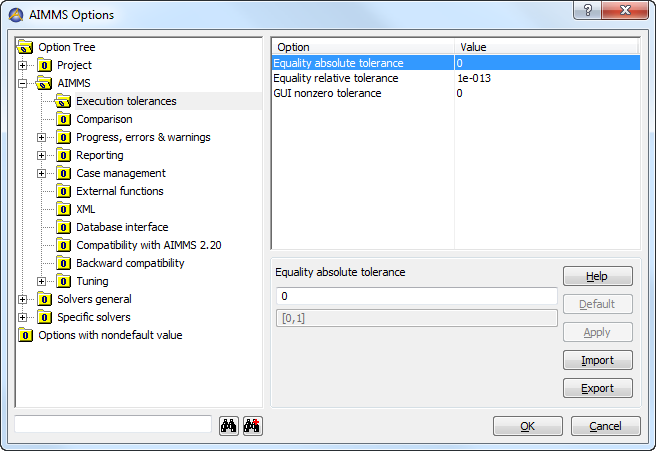
Task: Click the question mark help button in title bar
Action: pyautogui.click(x=587, y=10)
